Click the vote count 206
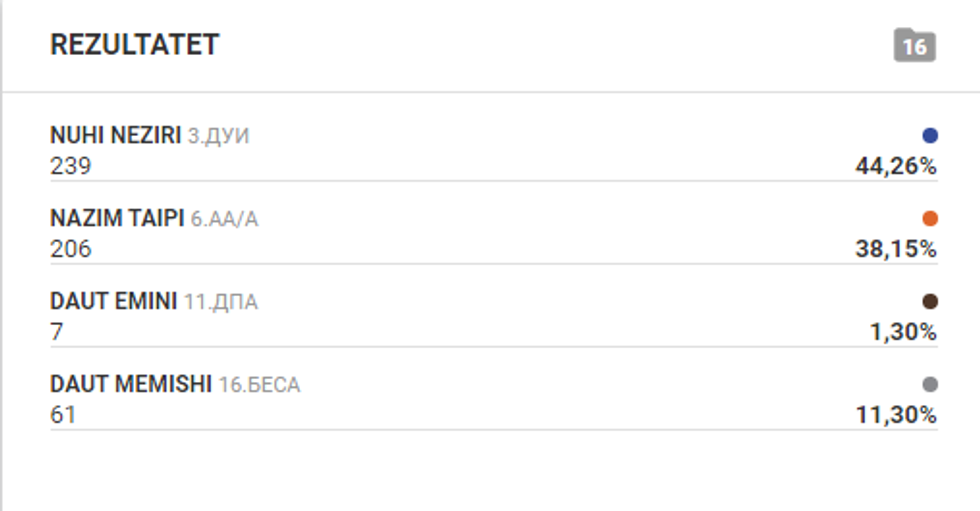 [70, 249]
